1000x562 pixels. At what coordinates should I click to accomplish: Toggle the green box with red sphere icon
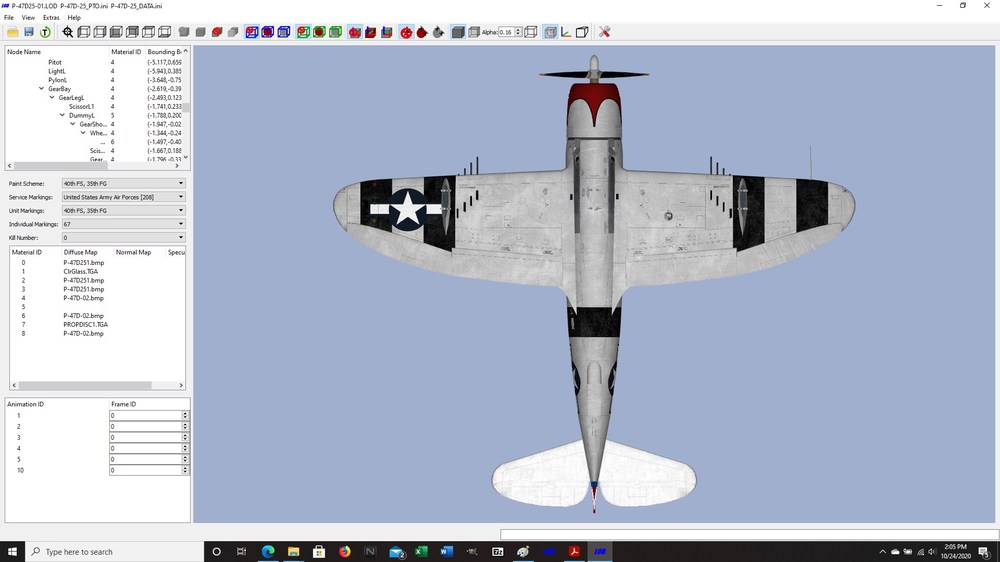(x=303, y=32)
